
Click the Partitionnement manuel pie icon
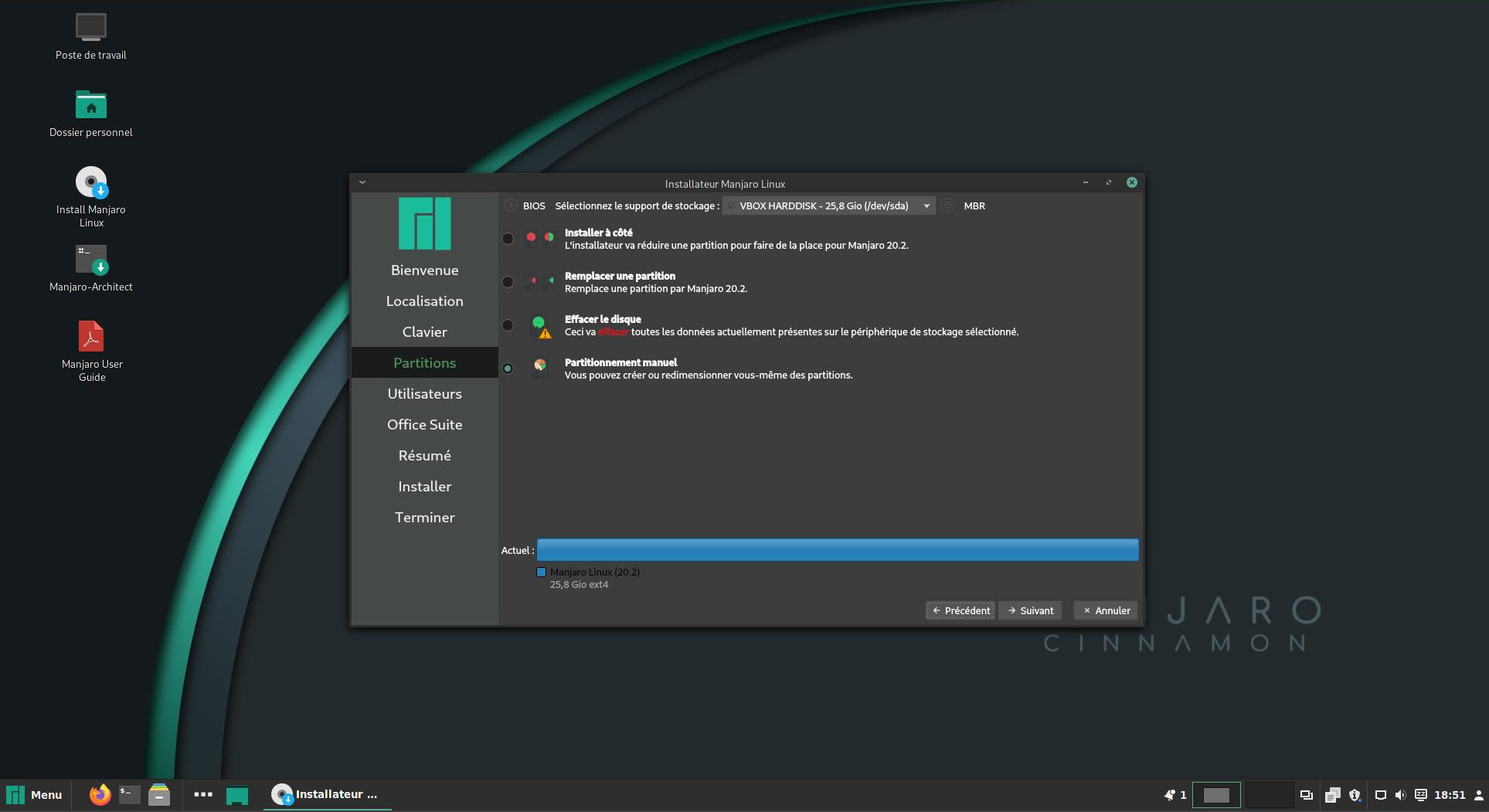pyautogui.click(x=540, y=366)
